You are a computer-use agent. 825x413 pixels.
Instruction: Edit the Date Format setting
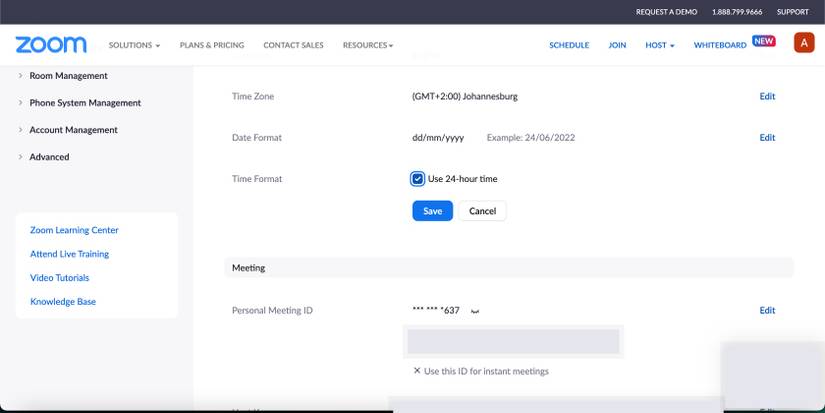click(767, 137)
